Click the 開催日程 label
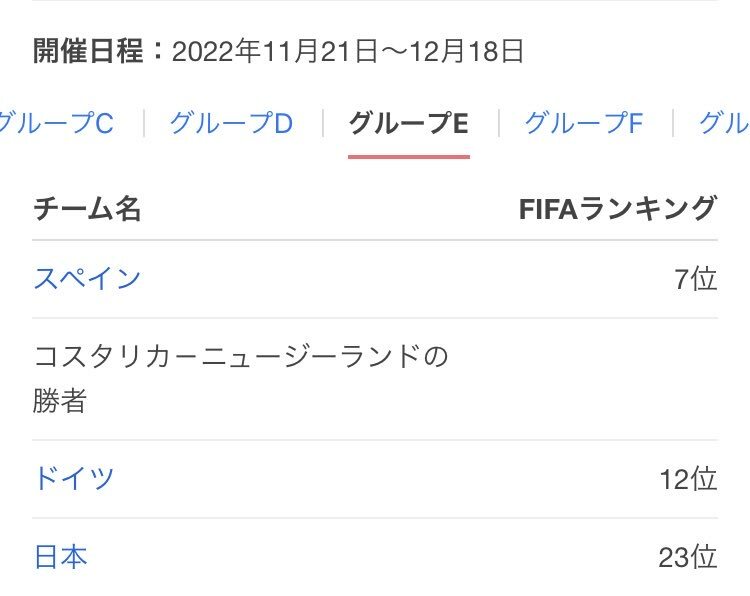 tap(88, 51)
